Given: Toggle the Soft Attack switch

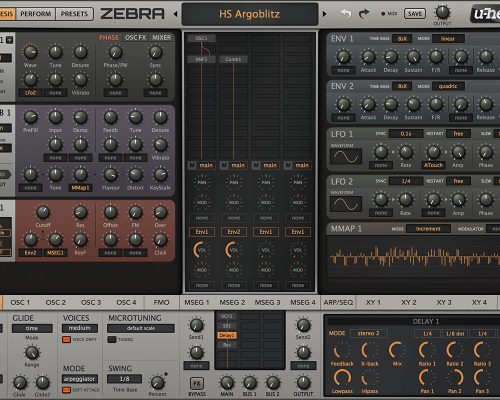Looking at the screenshot, I should coord(66,390).
